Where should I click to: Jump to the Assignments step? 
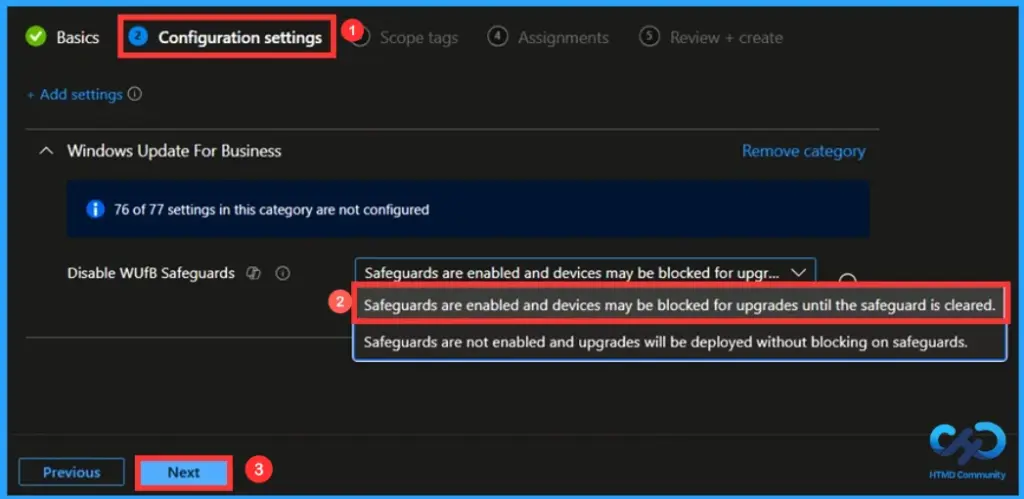click(x=548, y=37)
